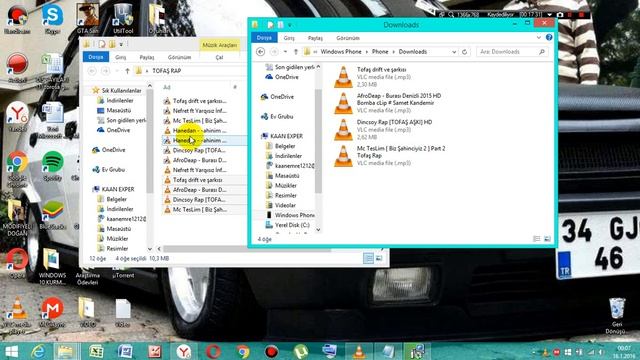
Task: Expand the ribbon in Downloads window
Action: click(539, 38)
